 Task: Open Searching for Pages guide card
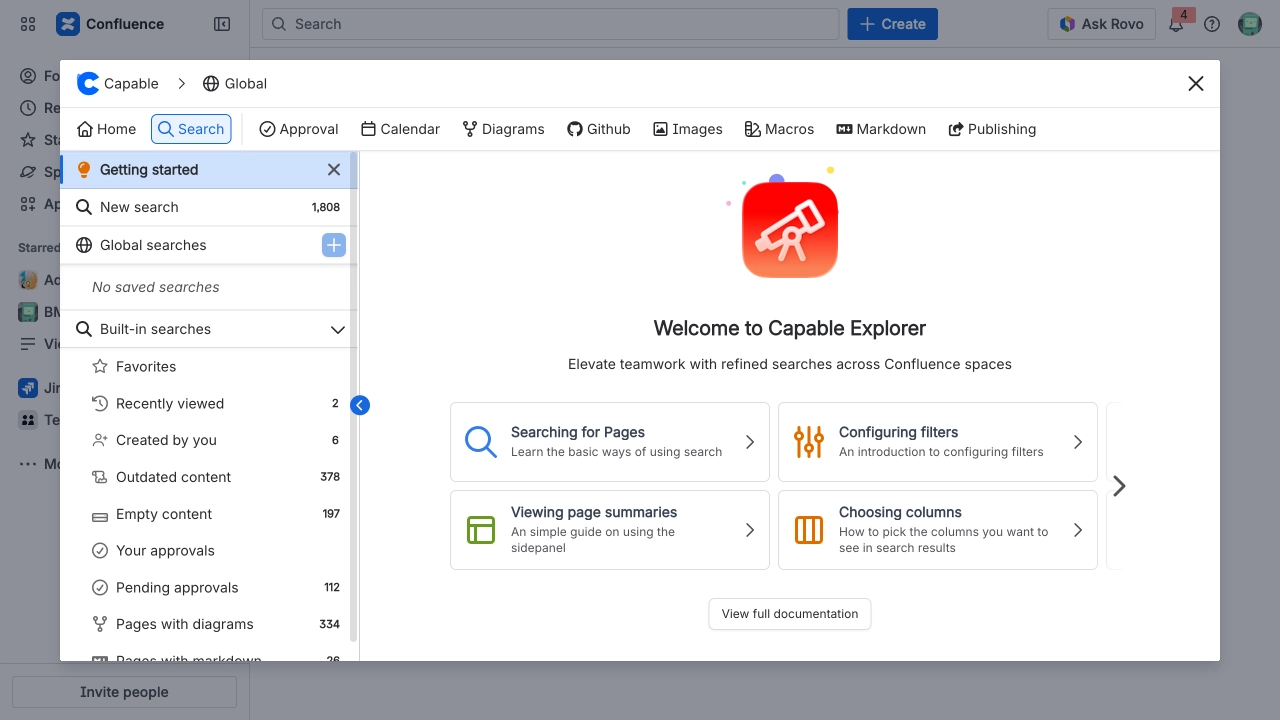(x=610, y=442)
